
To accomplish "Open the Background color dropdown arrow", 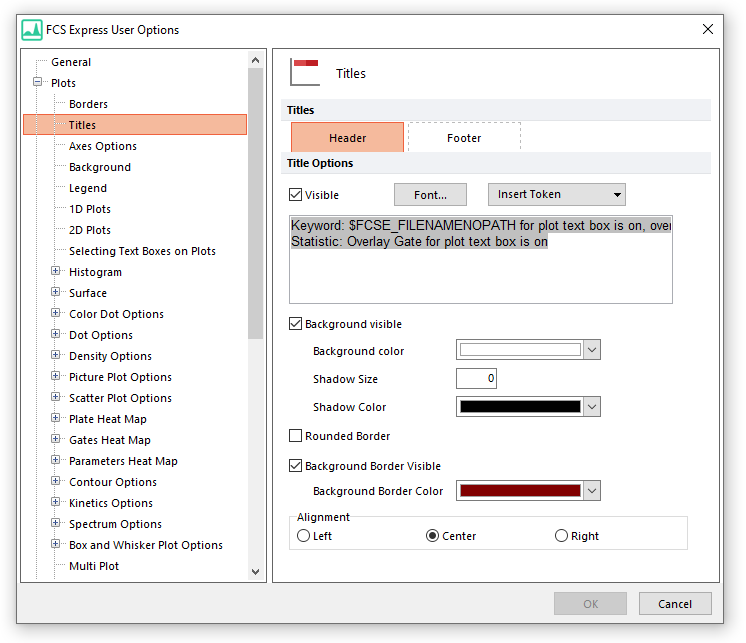I will coord(592,350).
